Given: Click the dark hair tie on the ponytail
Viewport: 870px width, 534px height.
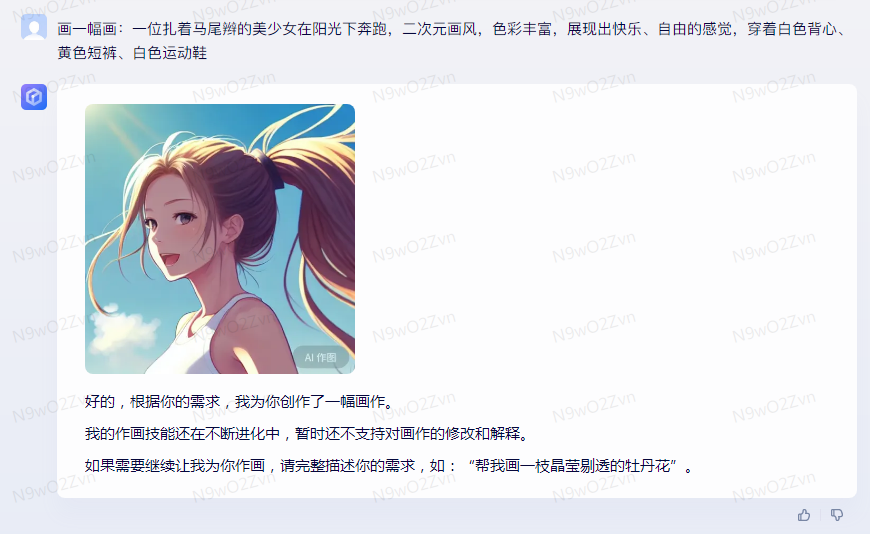Looking at the screenshot, I should [270, 167].
